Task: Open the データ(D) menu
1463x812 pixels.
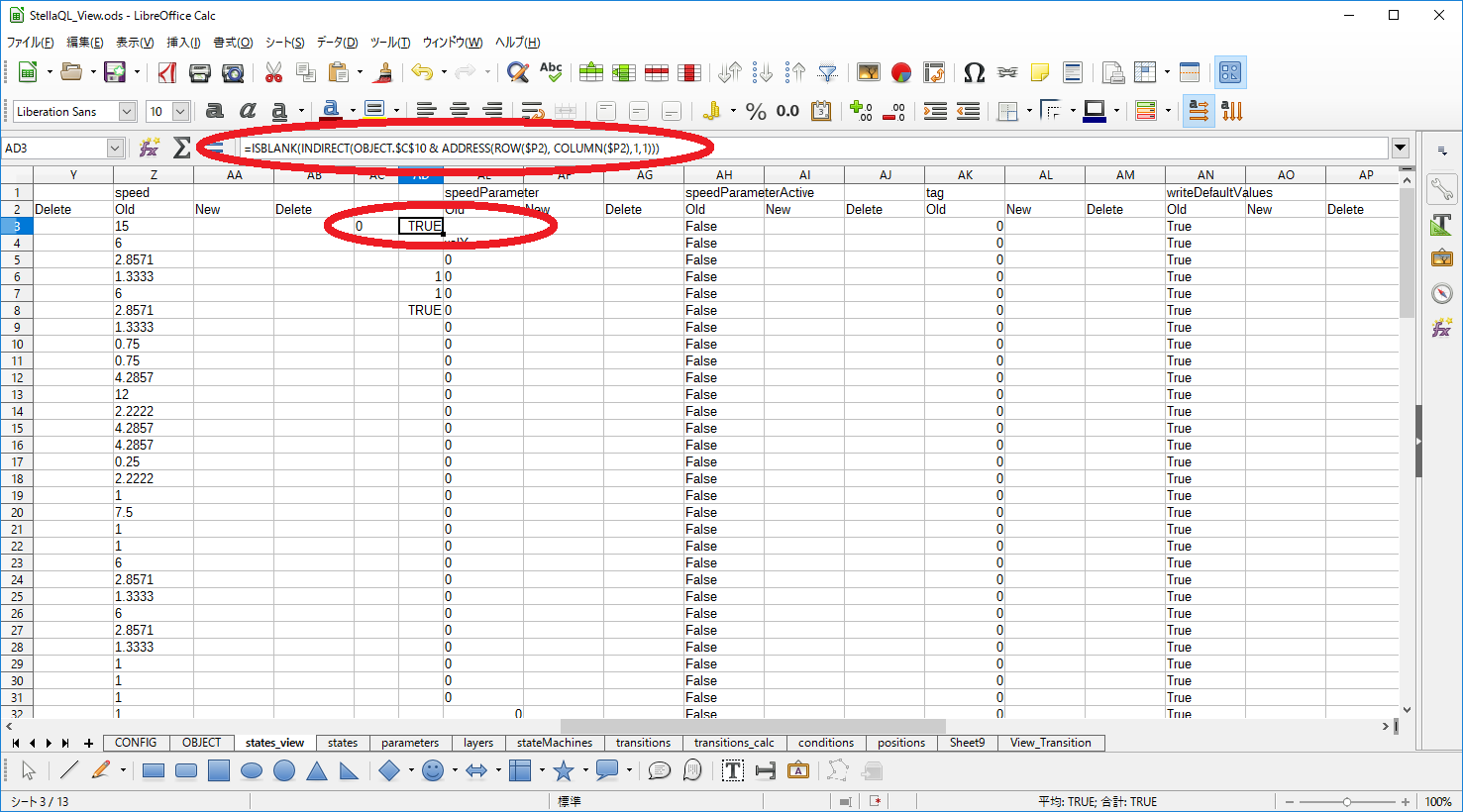Action: click(337, 43)
